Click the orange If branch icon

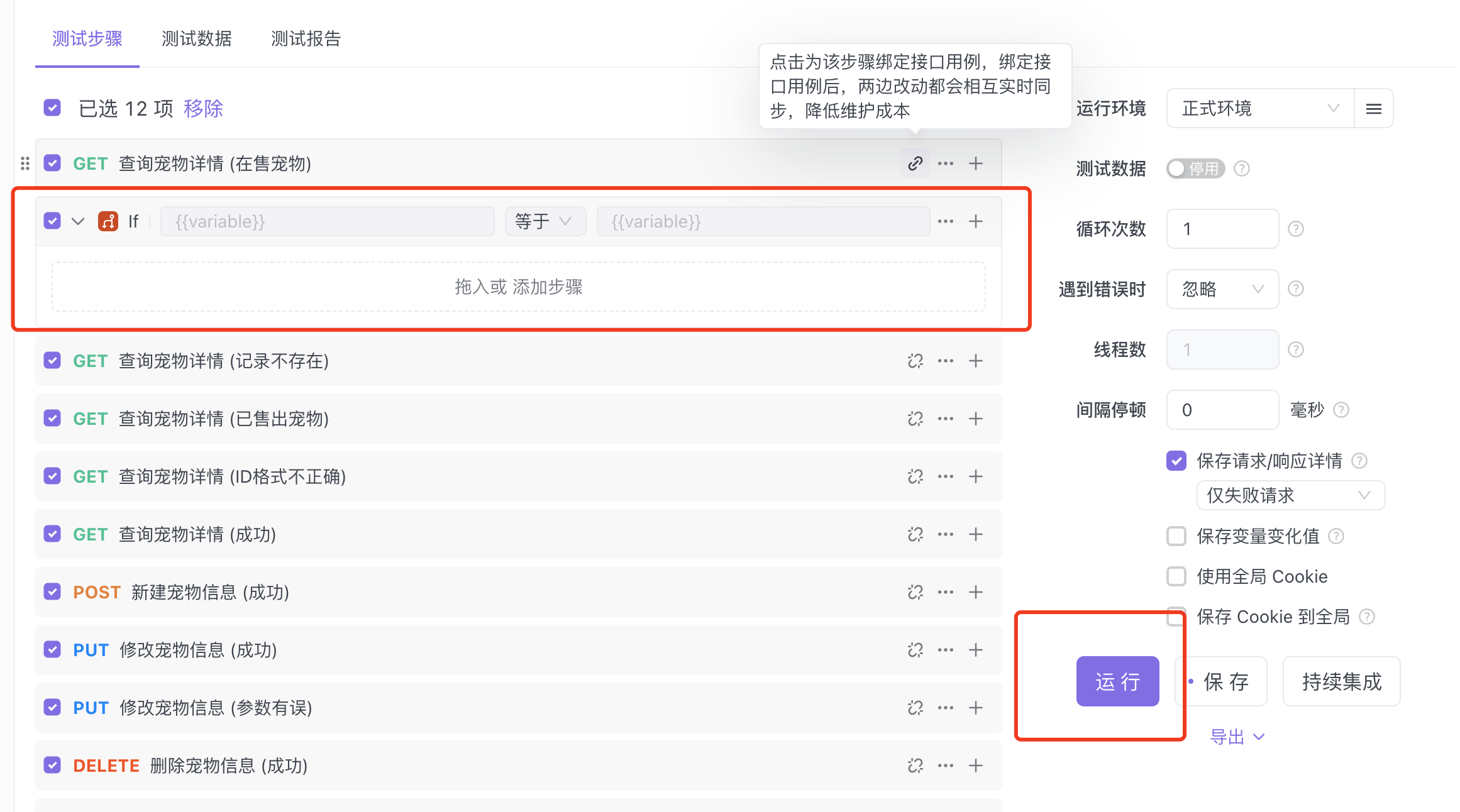(x=108, y=221)
